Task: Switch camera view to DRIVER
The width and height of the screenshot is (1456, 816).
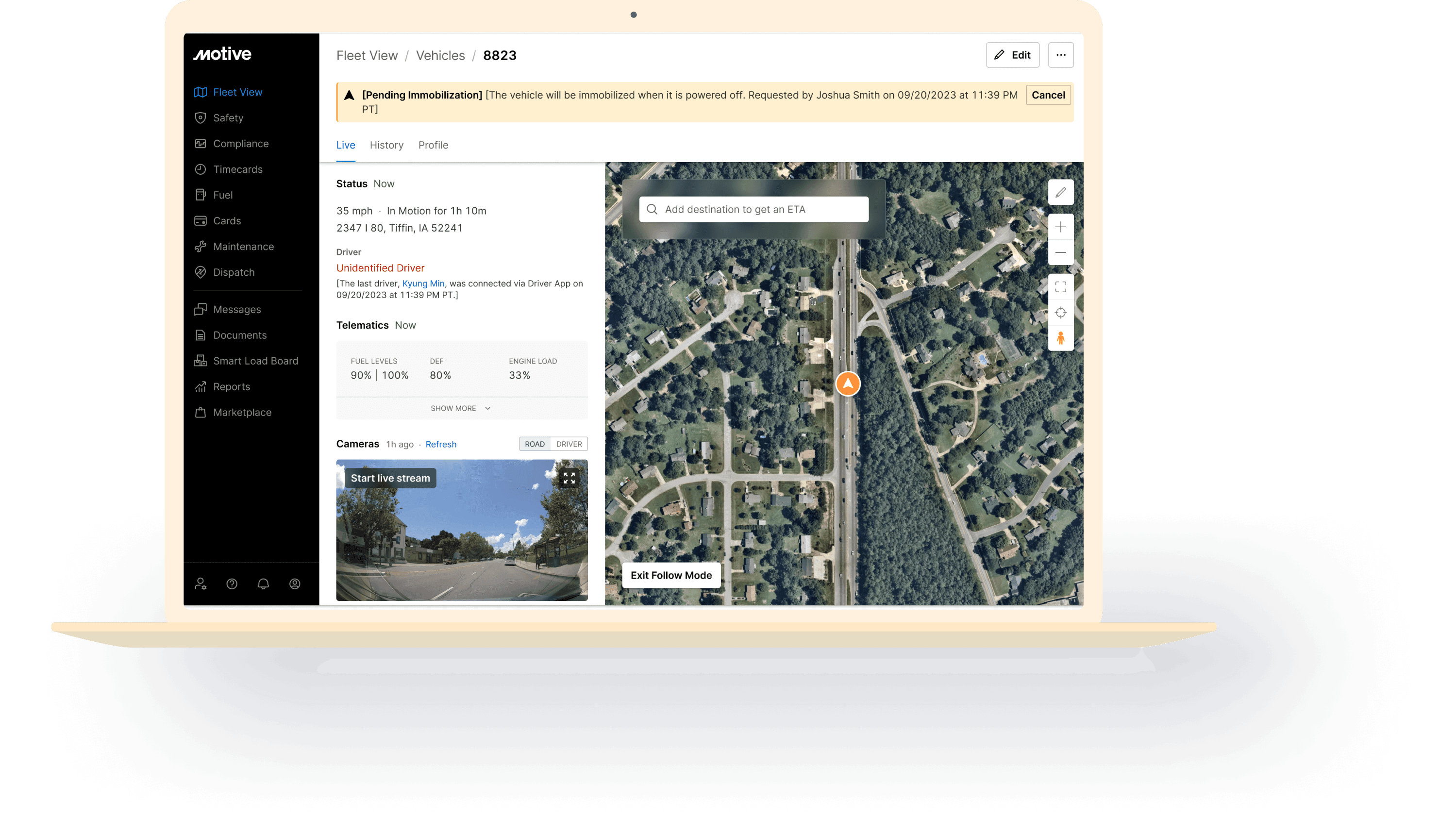Action: 569,444
